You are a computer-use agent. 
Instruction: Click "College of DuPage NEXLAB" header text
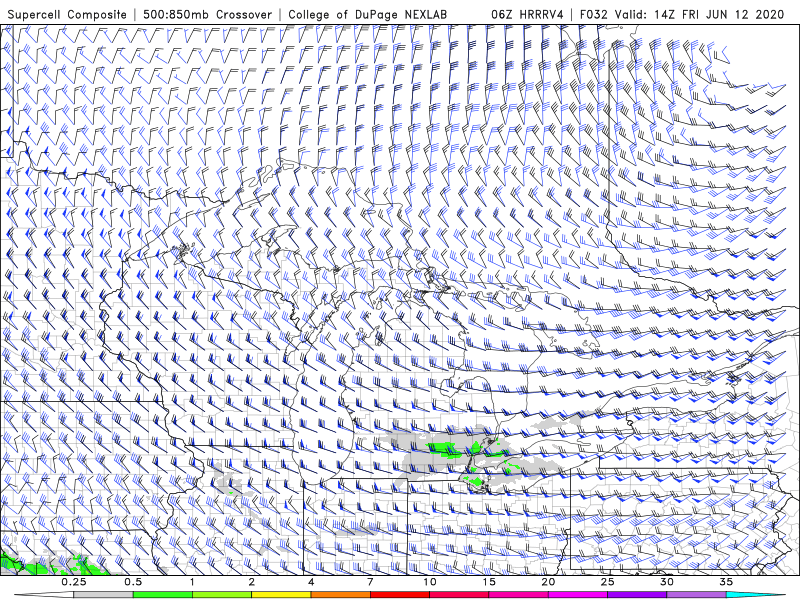(367, 14)
